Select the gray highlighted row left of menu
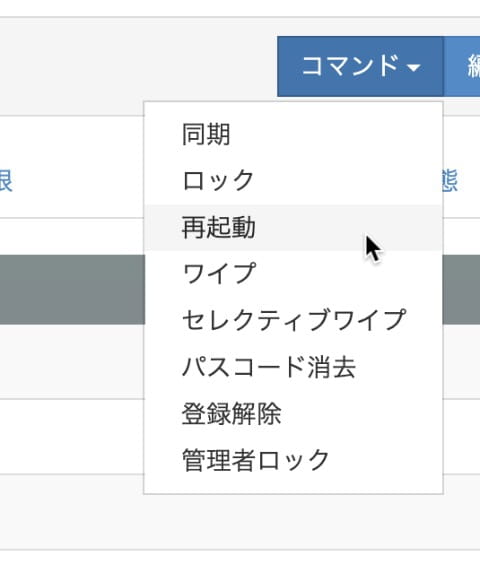480x564 pixels. [x=72, y=290]
